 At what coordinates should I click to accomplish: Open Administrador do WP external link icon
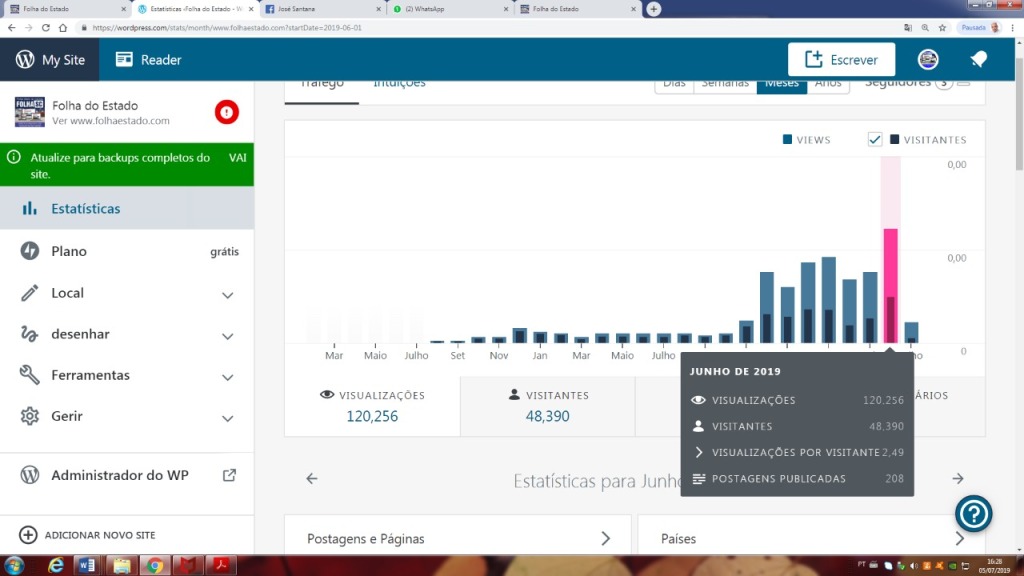[229, 475]
